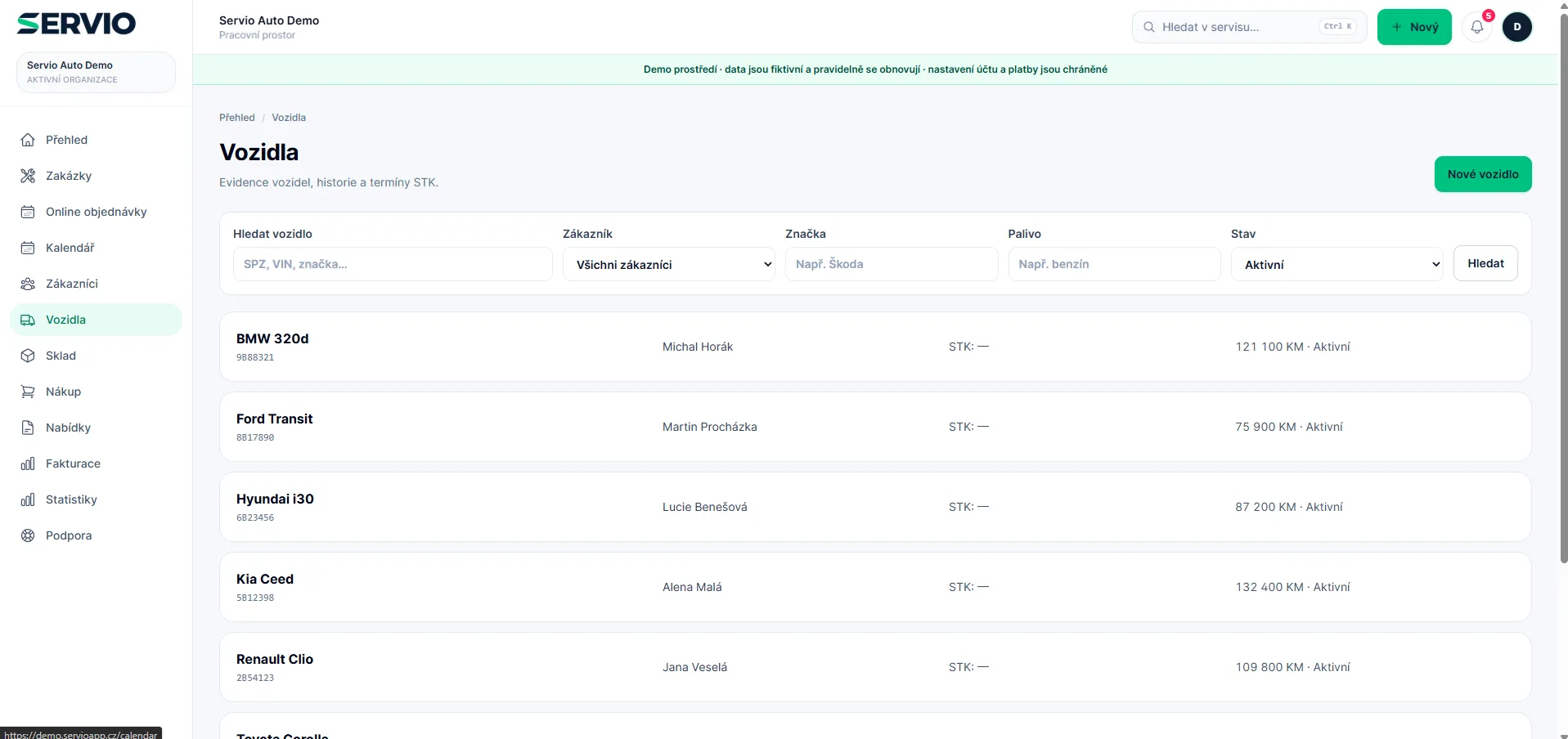1568x739 pixels.
Task: Click the Značka input field
Action: [891, 264]
